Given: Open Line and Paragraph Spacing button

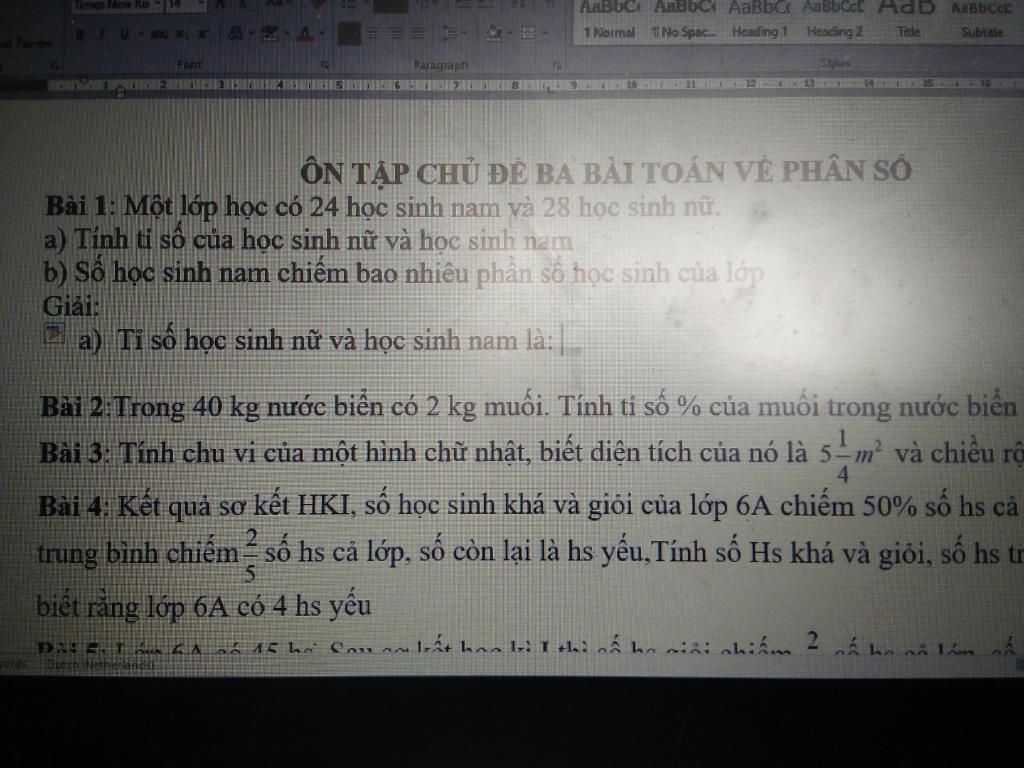Looking at the screenshot, I should pos(449,34).
